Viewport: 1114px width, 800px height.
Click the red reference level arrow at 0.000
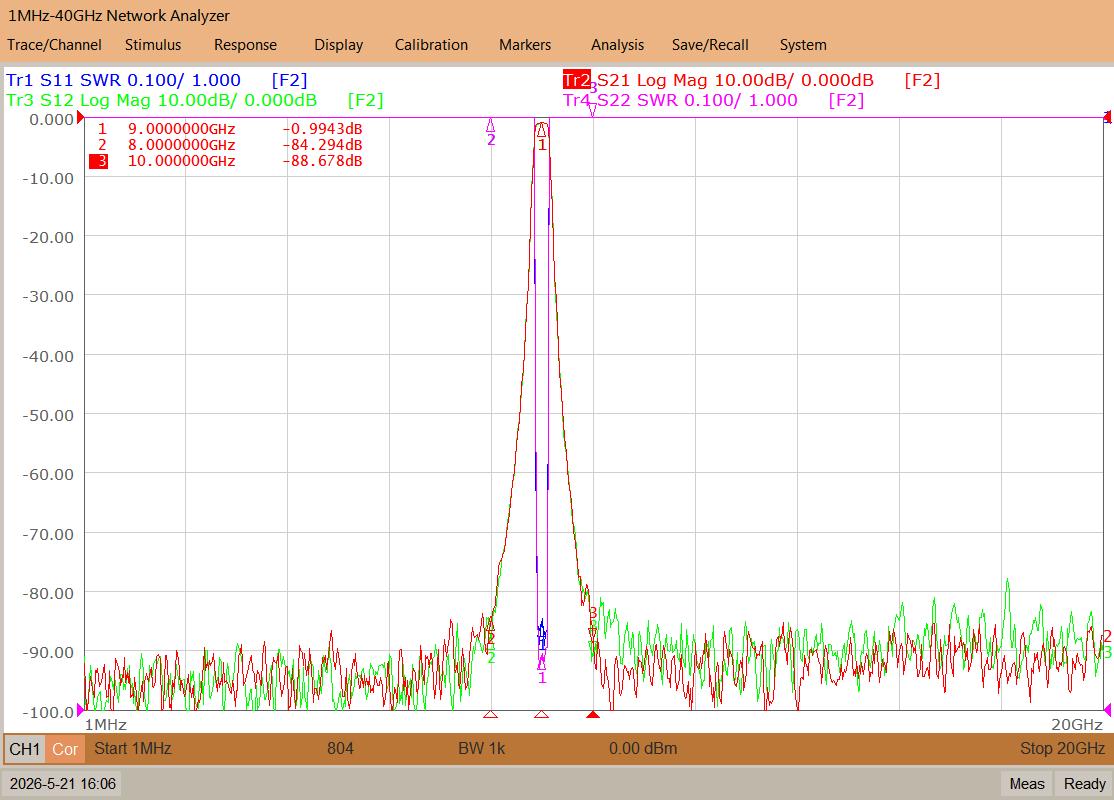tap(80, 118)
